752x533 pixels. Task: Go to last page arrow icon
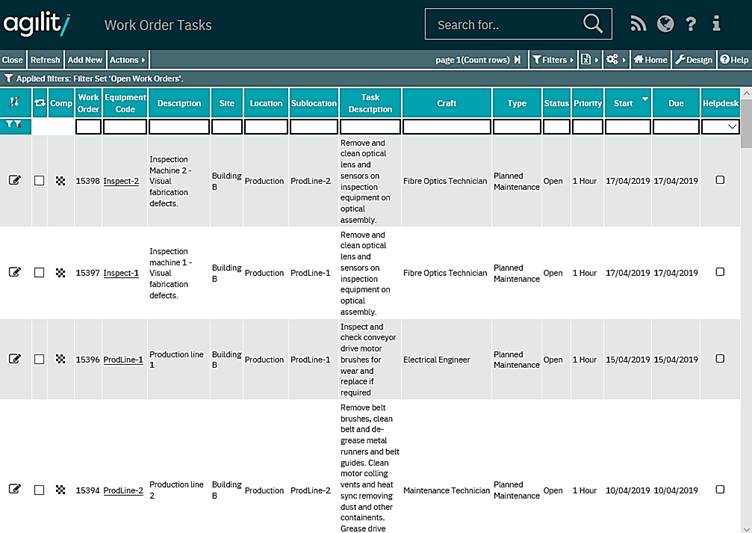pos(517,60)
